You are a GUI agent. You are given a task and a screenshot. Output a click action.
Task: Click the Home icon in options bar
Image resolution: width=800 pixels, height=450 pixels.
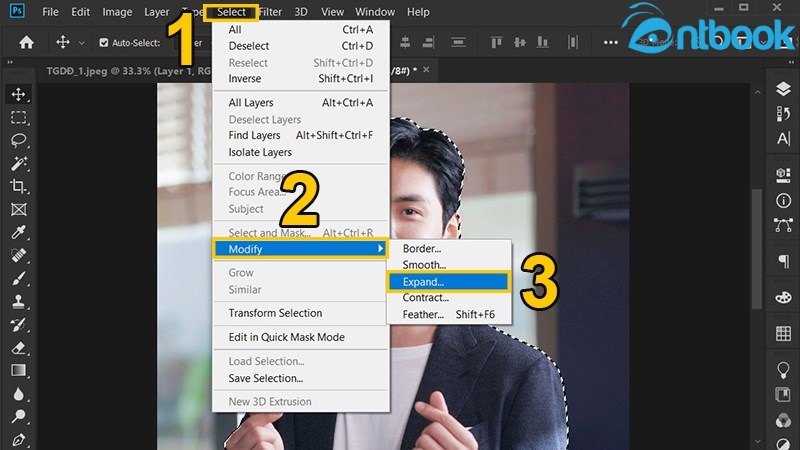26,42
